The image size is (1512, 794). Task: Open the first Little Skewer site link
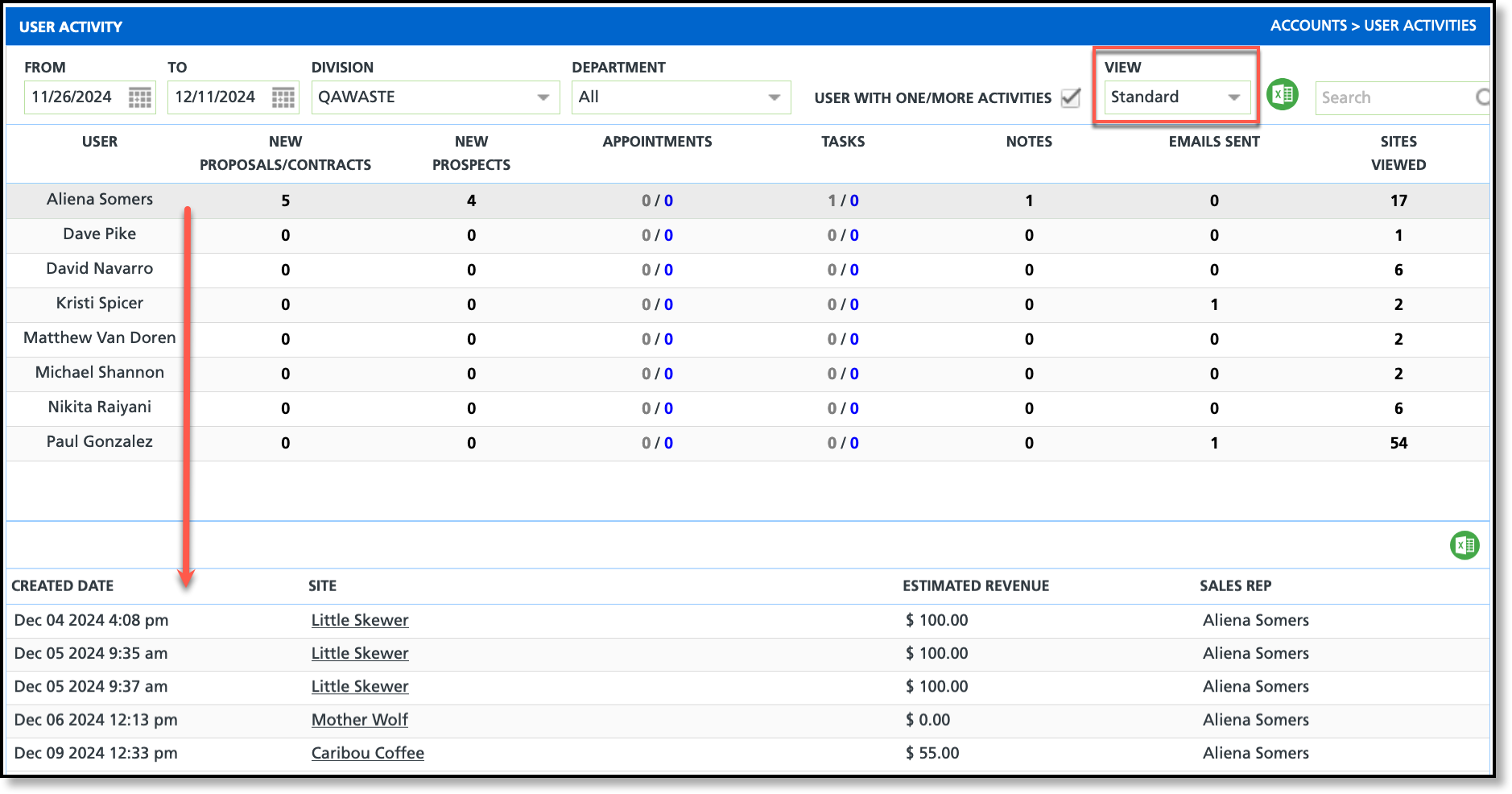click(x=359, y=620)
